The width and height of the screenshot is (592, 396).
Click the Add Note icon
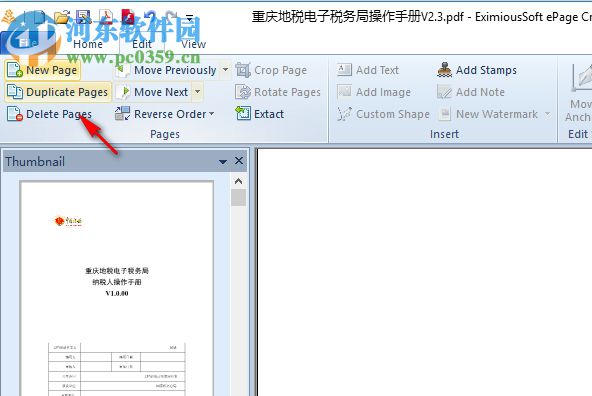444,92
